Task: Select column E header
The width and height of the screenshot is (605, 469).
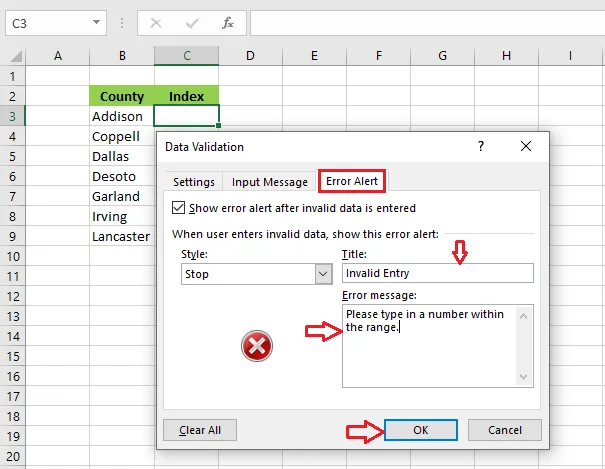Action: [x=314, y=56]
